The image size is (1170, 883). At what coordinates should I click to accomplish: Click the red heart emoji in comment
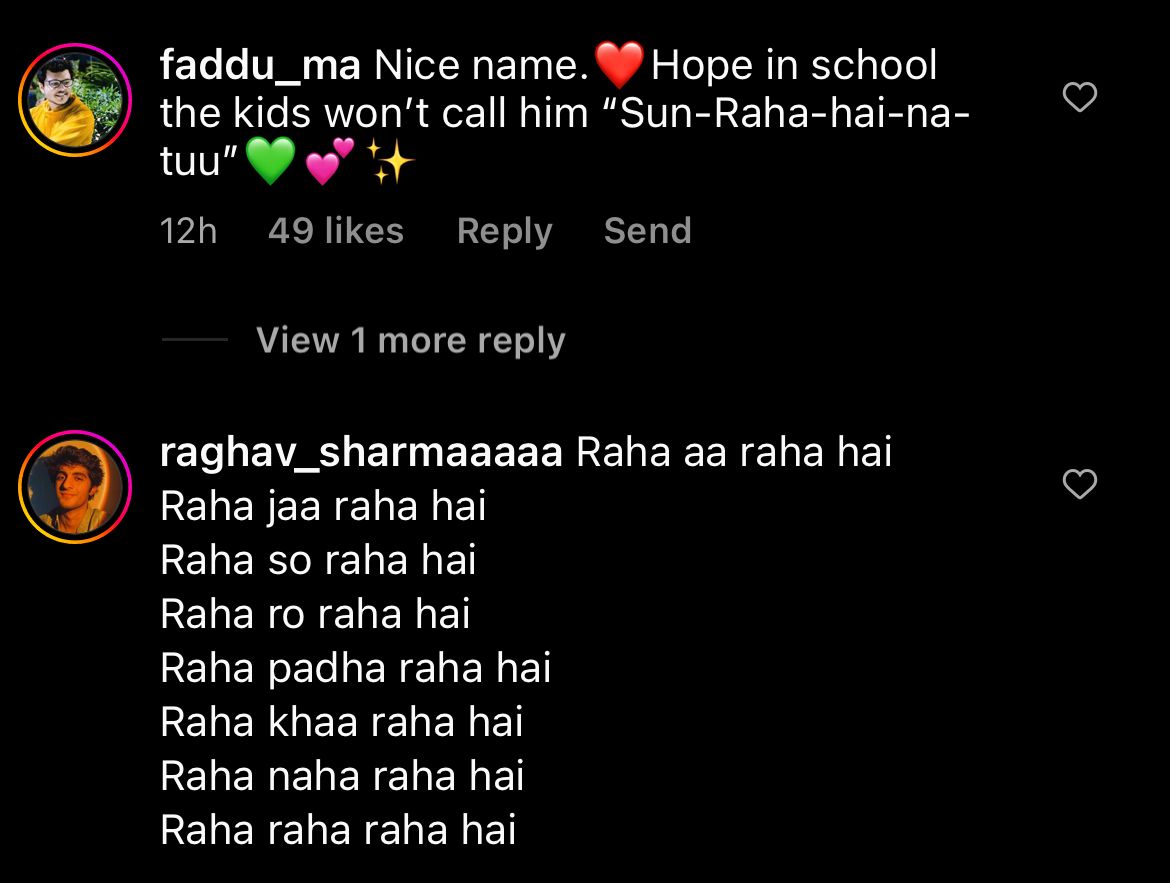[x=619, y=65]
